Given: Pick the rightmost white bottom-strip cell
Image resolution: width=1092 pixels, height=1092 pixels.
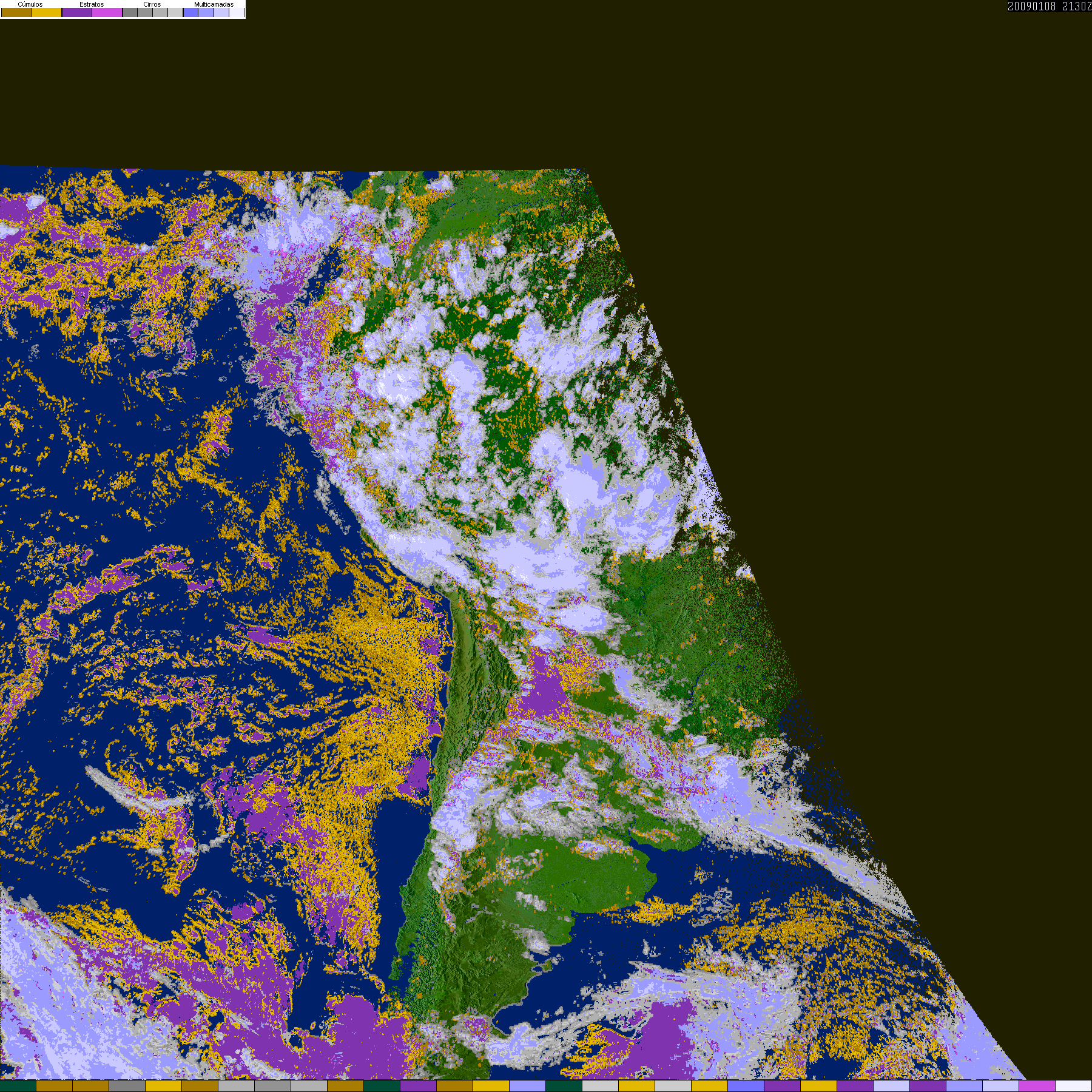Looking at the screenshot, I should (1074, 1087).
